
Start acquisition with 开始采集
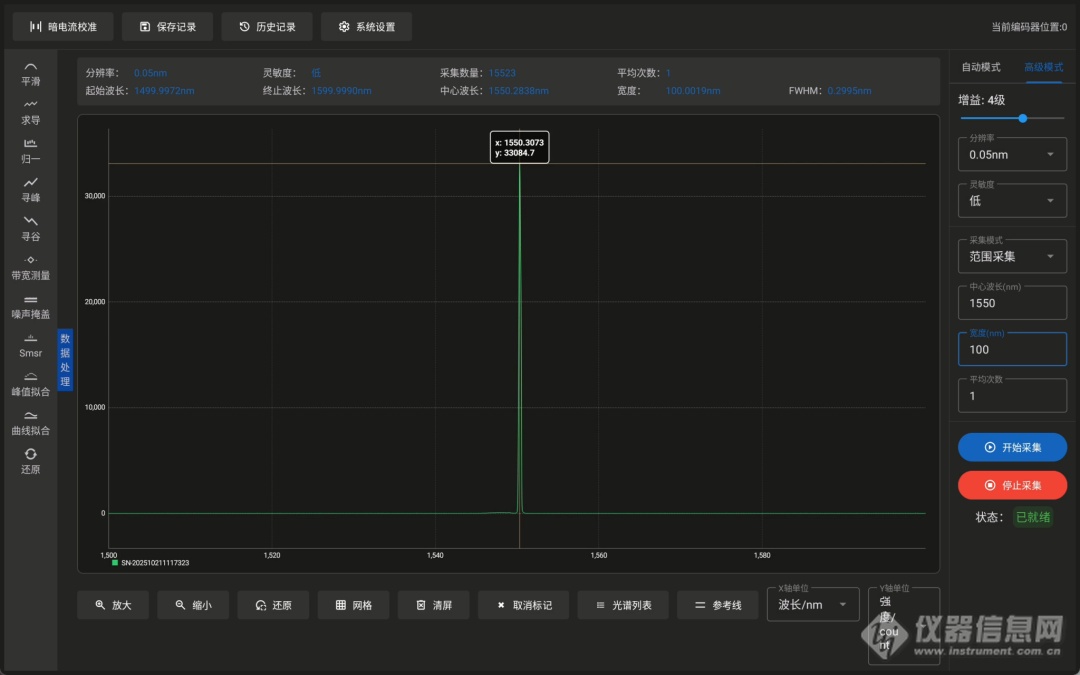point(1012,447)
